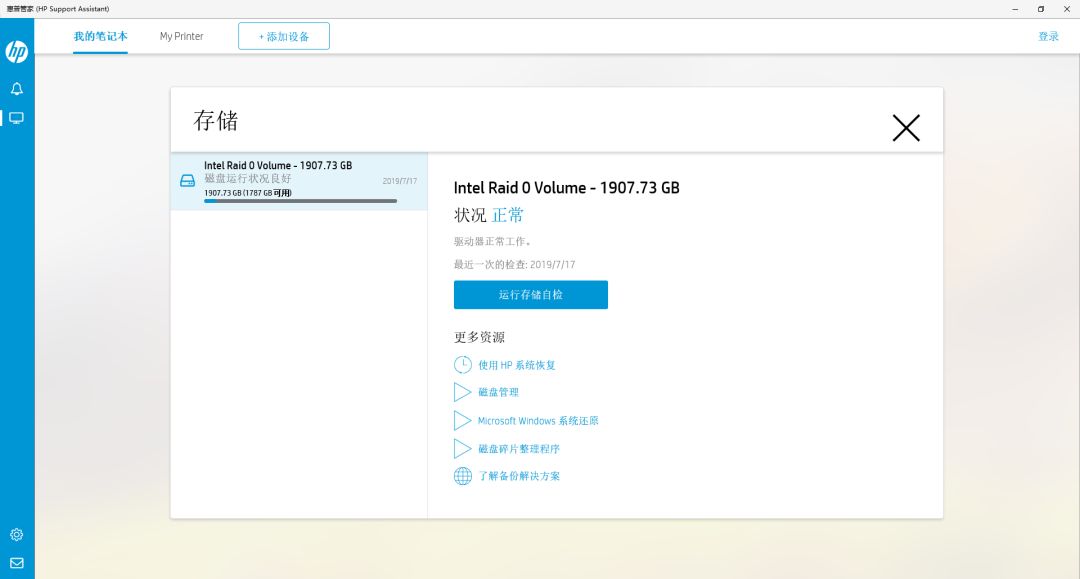Viewport: 1080px width, 579px height.
Task: Open 了解备份解决方案 link
Action: (519, 476)
